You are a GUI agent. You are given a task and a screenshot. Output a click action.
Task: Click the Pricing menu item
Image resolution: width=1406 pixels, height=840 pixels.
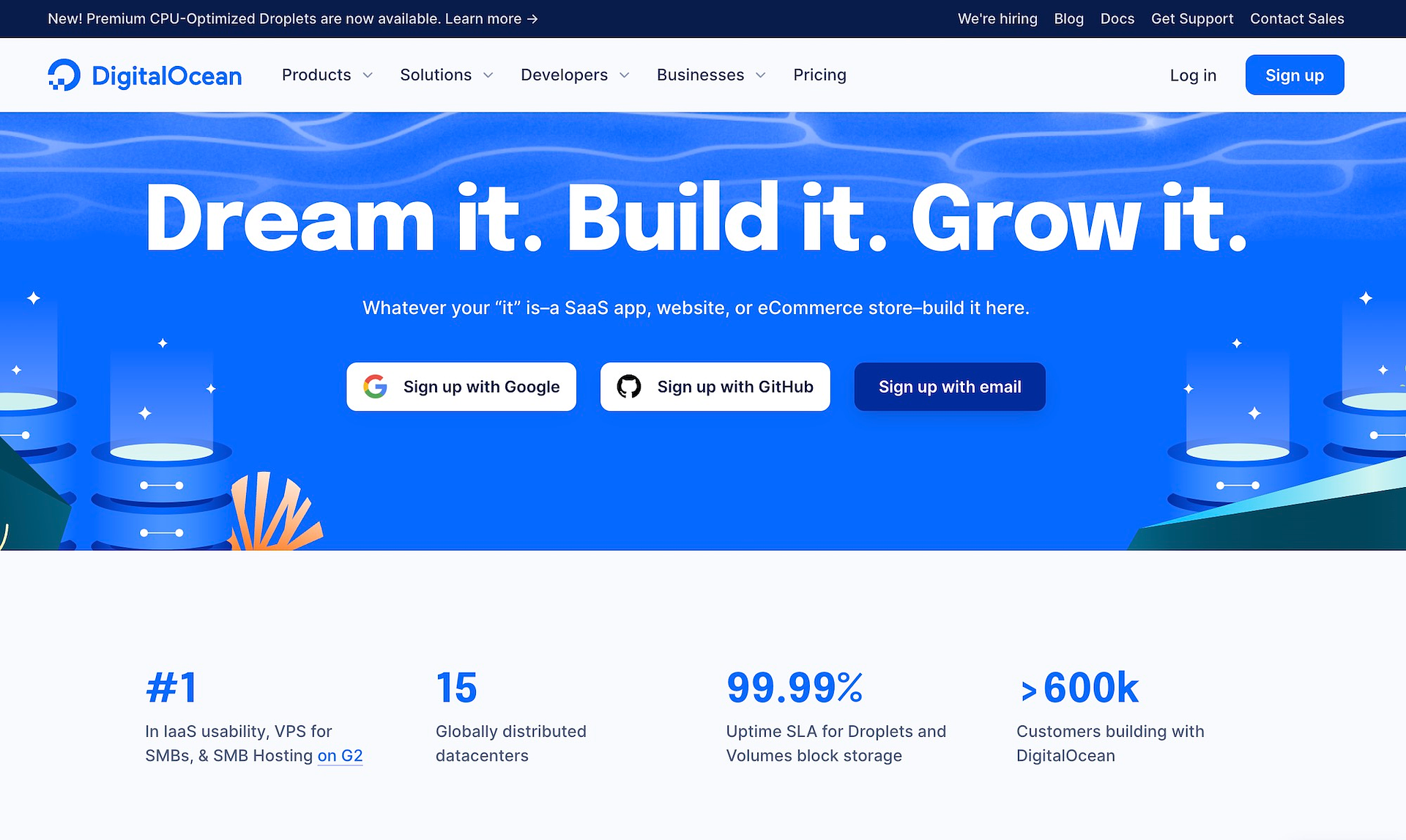click(820, 74)
